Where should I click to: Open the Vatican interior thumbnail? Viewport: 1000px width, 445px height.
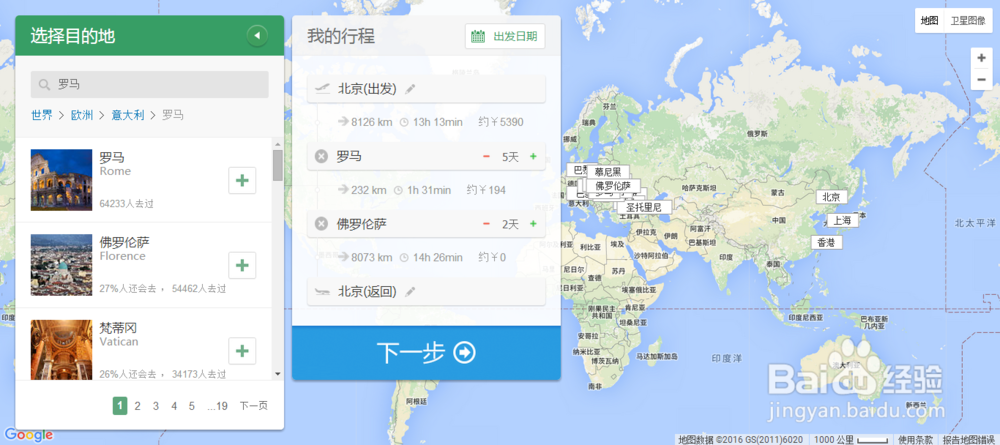[61, 349]
